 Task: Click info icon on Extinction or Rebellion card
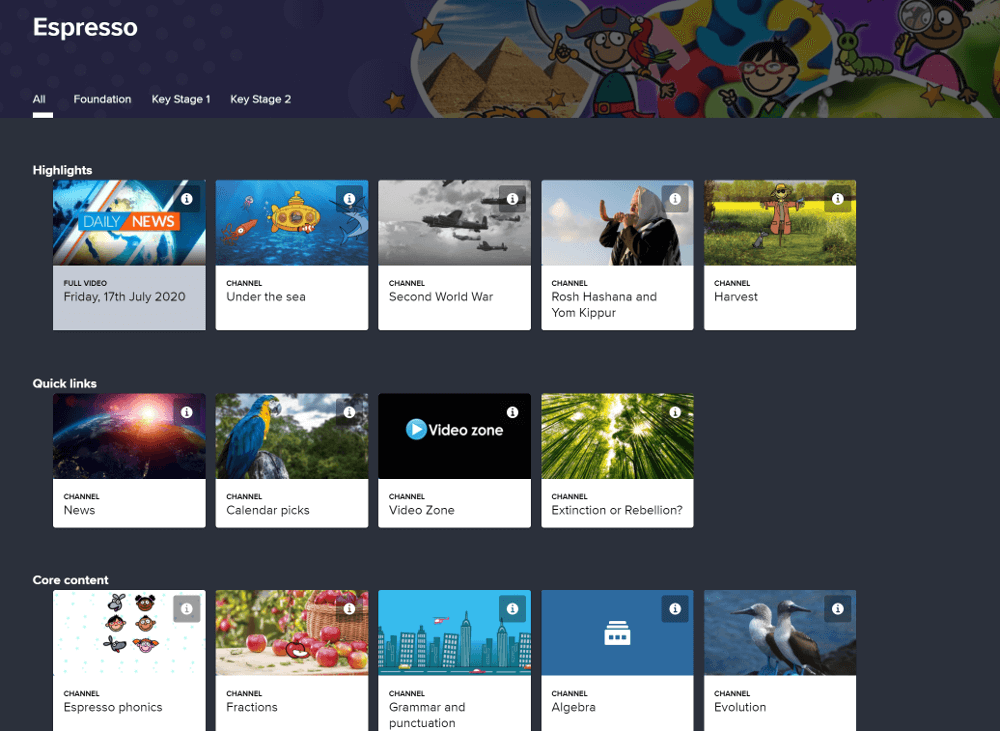675,413
